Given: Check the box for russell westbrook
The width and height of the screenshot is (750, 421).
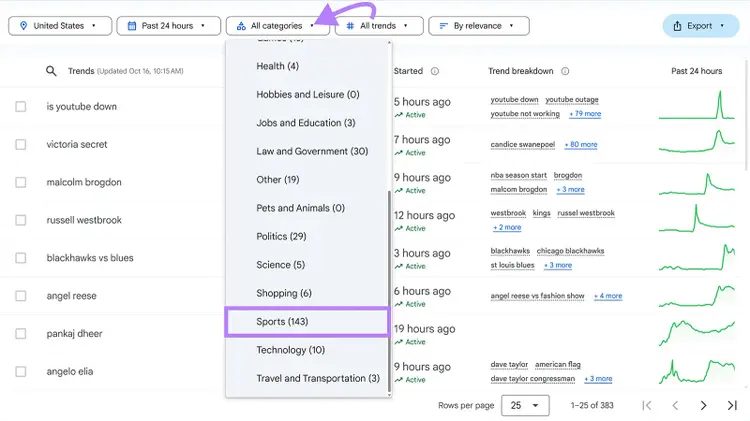Looking at the screenshot, I should pyautogui.click(x=21, y=220).
